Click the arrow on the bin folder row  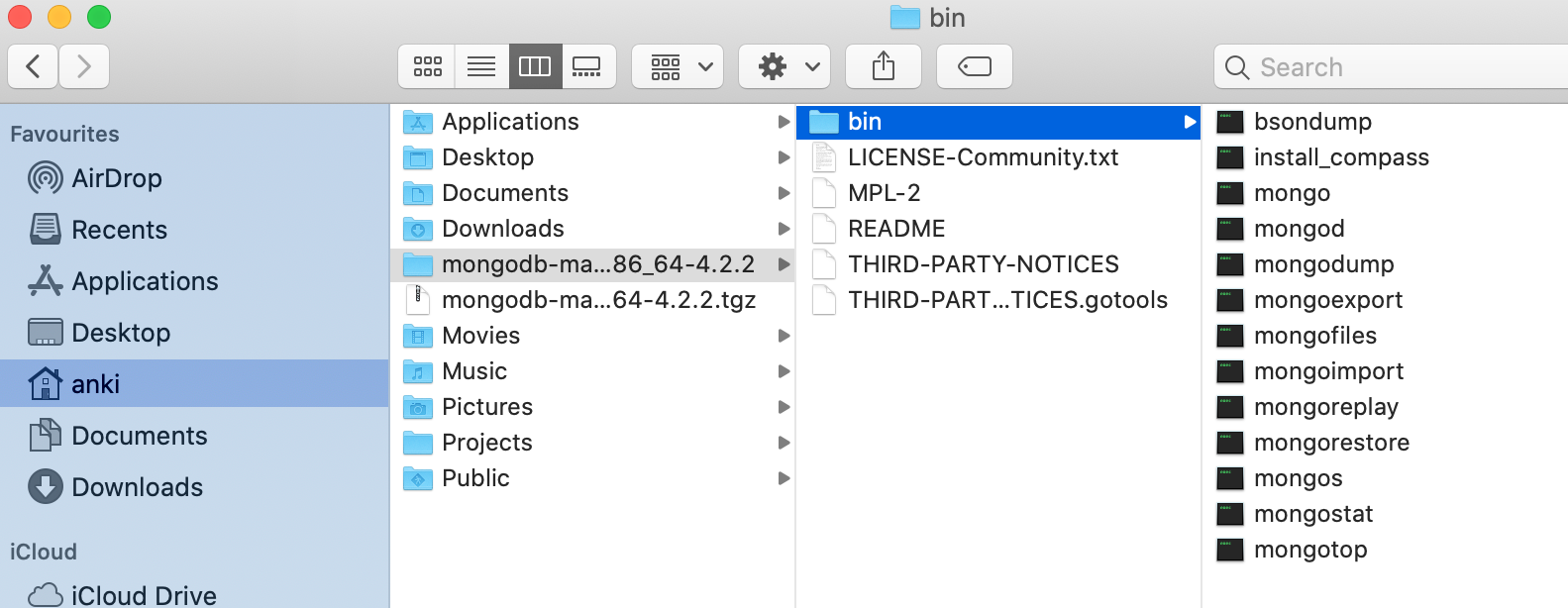(x=1190, y=122)
